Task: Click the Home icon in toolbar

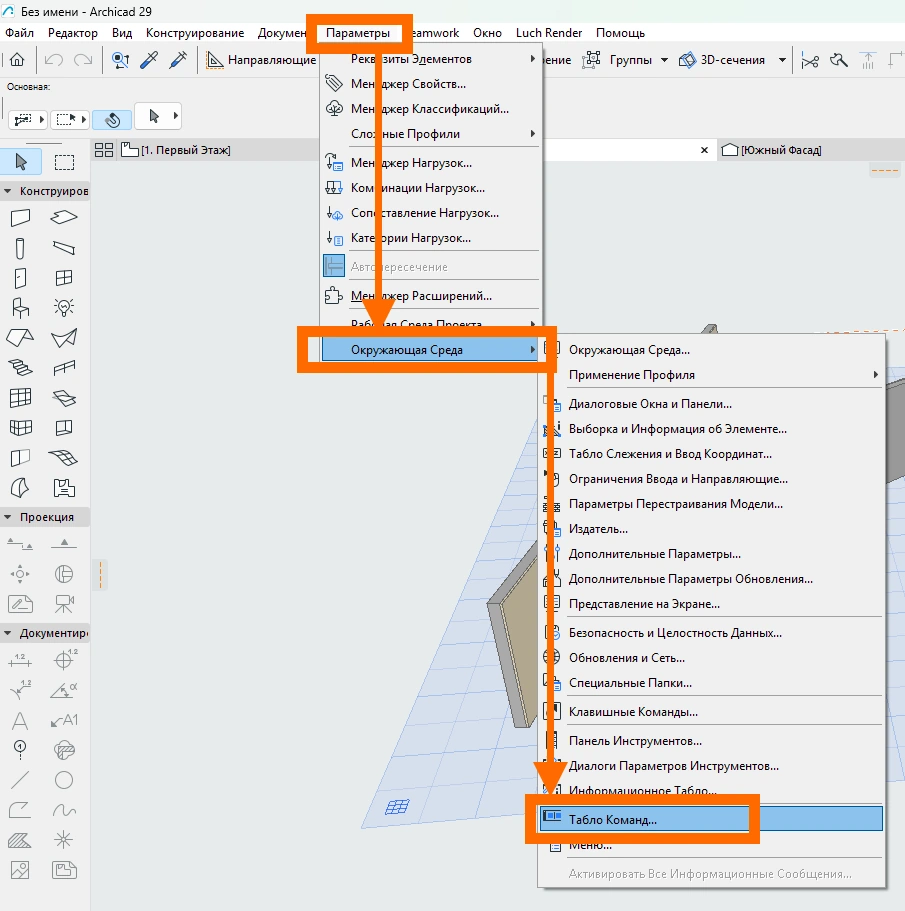Action: tap(17, 59)
